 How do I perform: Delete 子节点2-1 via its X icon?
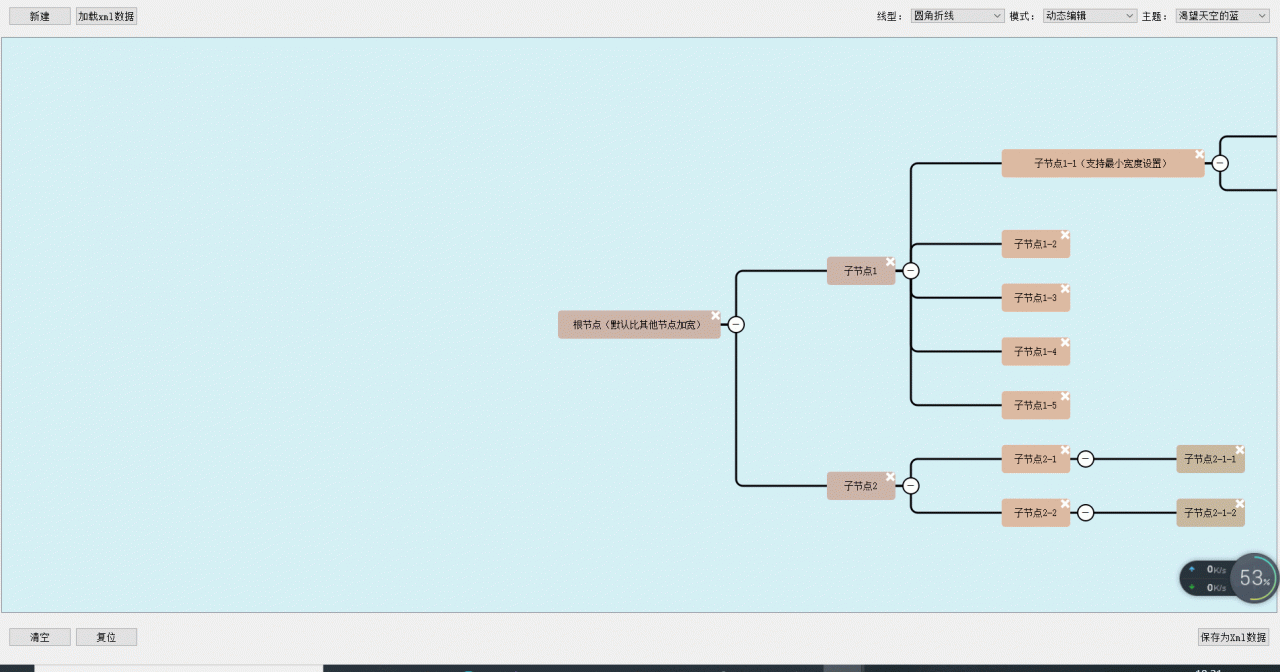[1065, 450]
